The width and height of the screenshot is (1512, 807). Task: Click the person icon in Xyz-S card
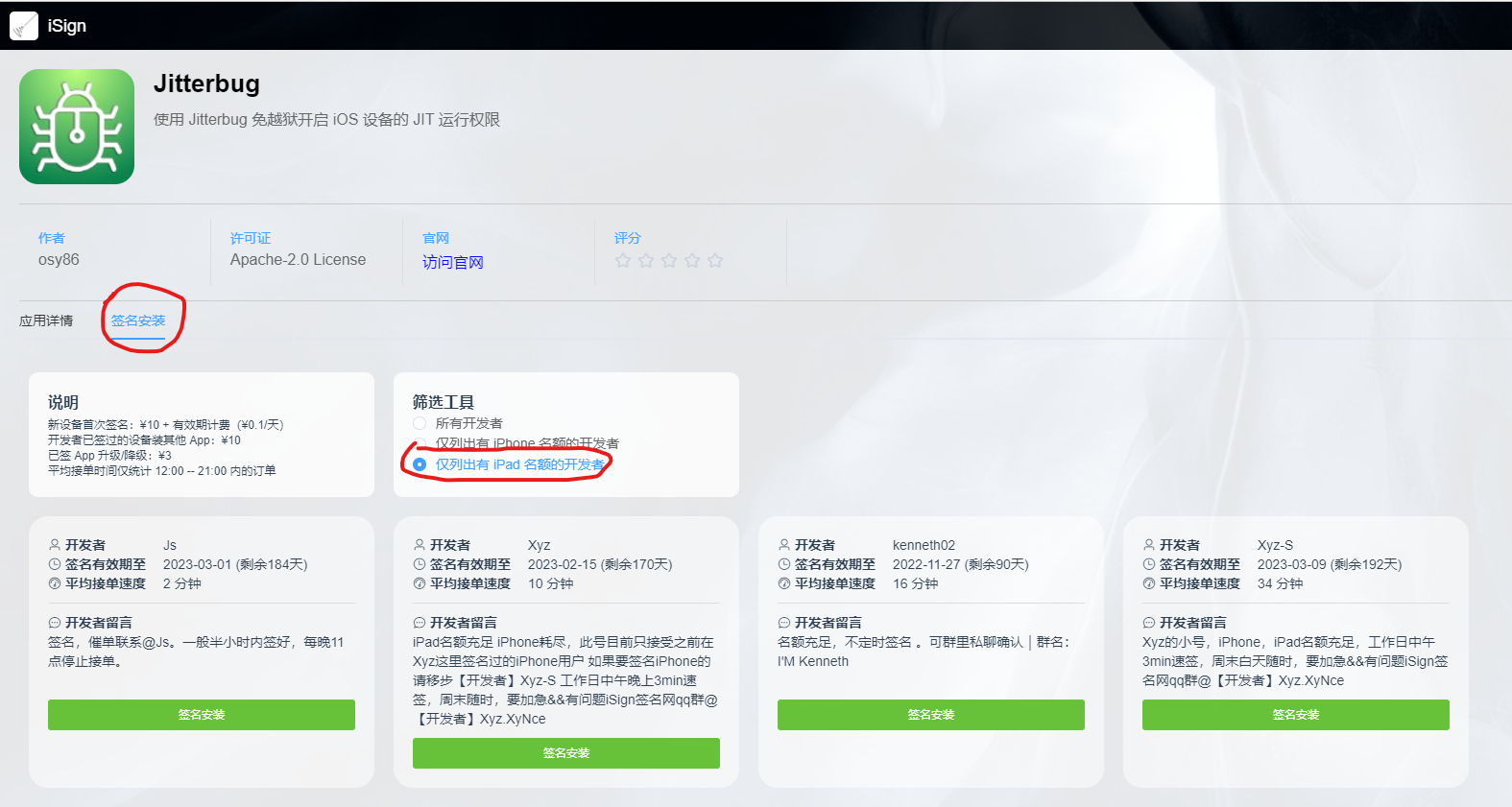click(x=1149, y=545)
